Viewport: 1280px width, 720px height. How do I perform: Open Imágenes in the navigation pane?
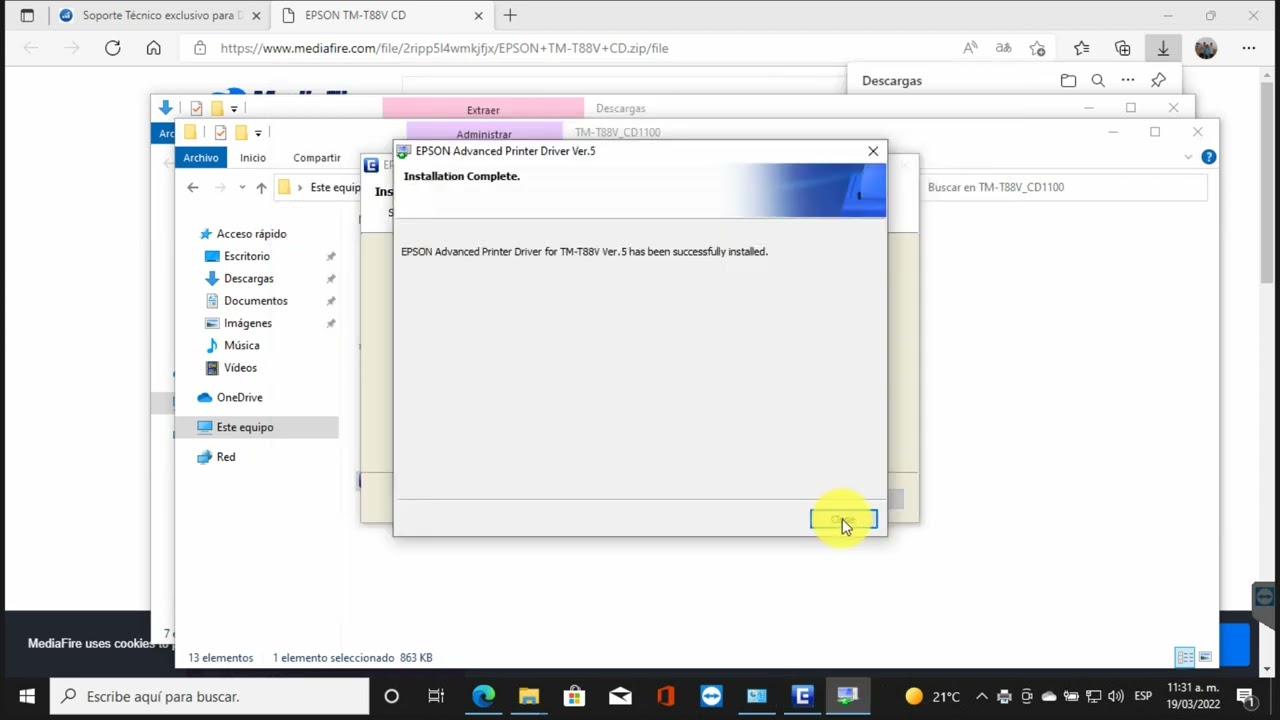247,323
